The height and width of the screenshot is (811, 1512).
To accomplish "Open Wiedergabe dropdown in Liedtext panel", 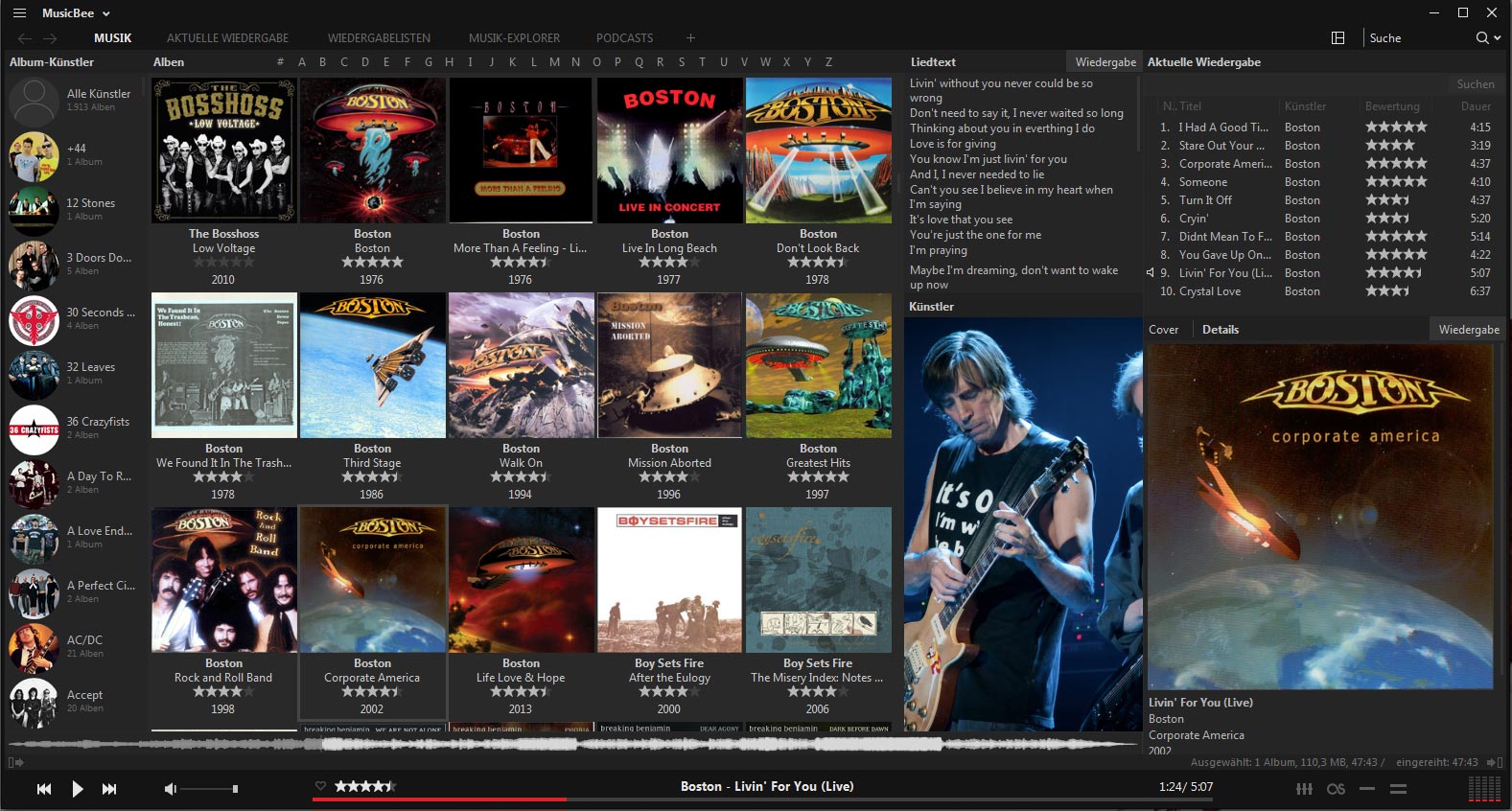I will (1105, 61).
